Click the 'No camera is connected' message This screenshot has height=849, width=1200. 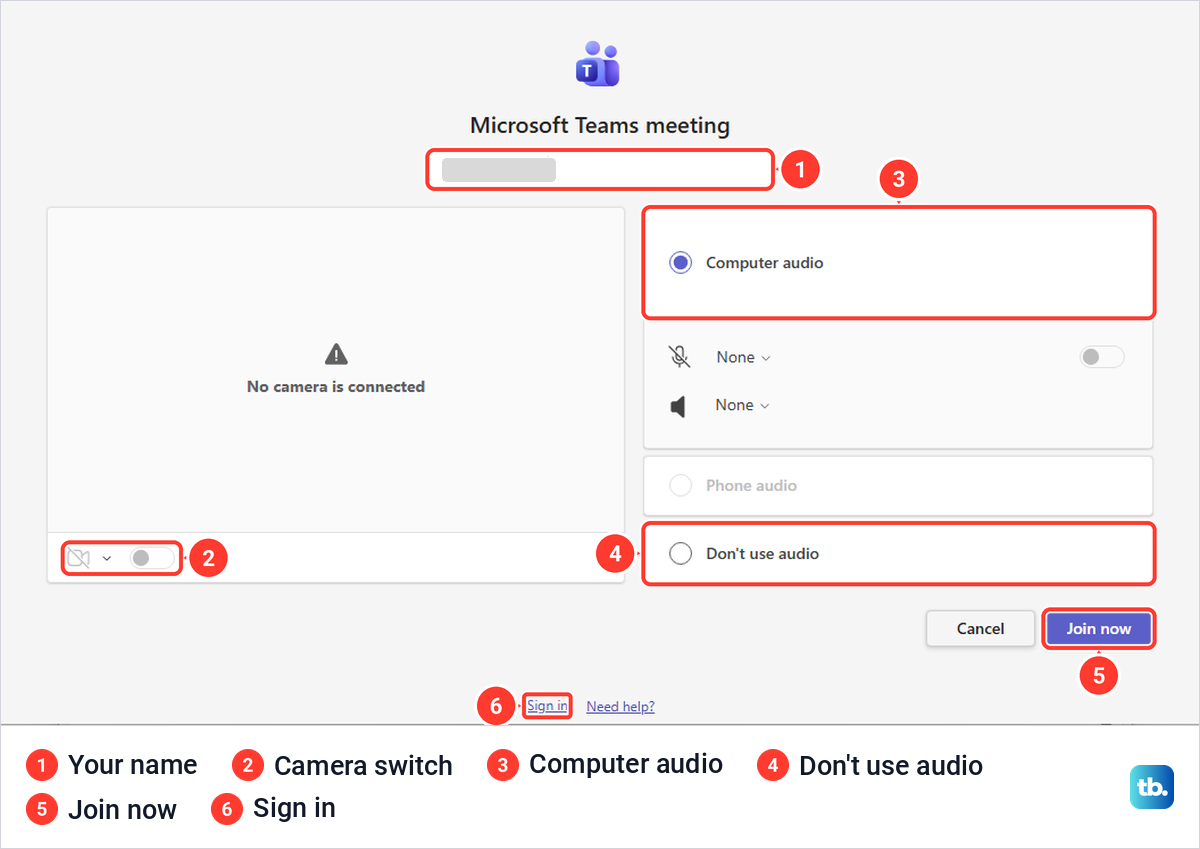point(336,387)
